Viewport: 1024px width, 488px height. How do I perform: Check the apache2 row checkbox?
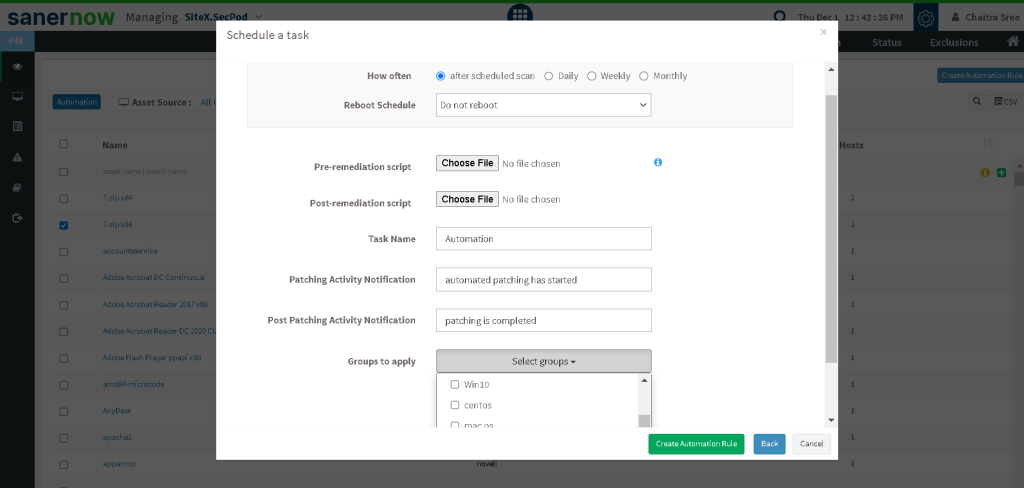click(x=63, y=438)
